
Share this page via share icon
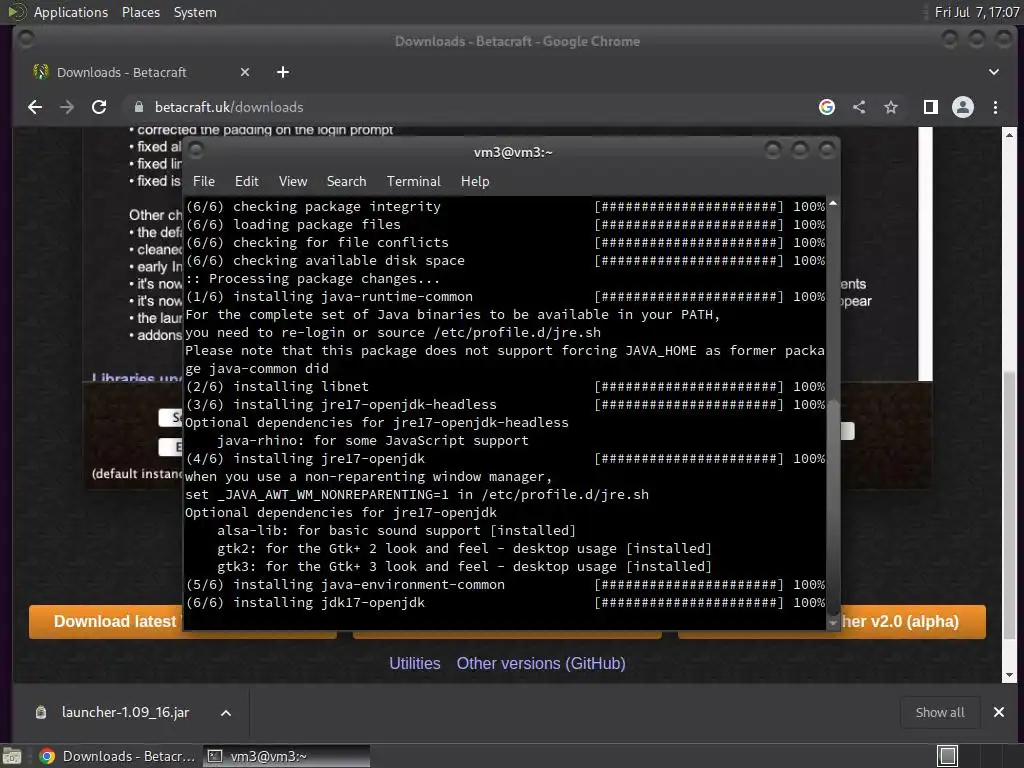tap(859, 107)
